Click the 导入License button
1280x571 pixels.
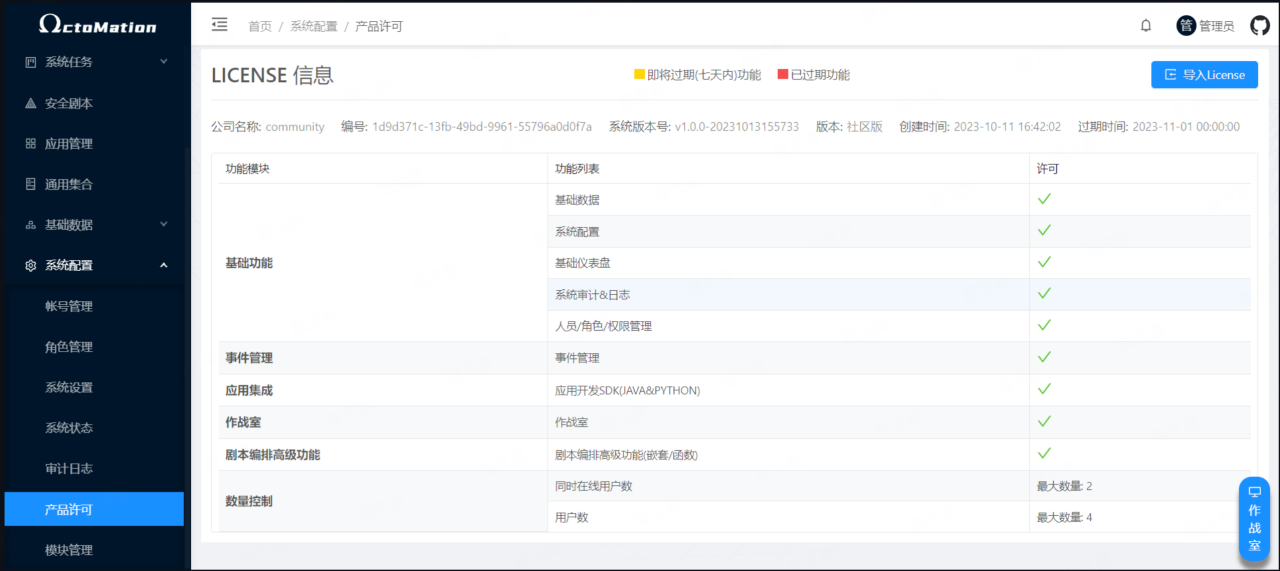coord(1204,75)
